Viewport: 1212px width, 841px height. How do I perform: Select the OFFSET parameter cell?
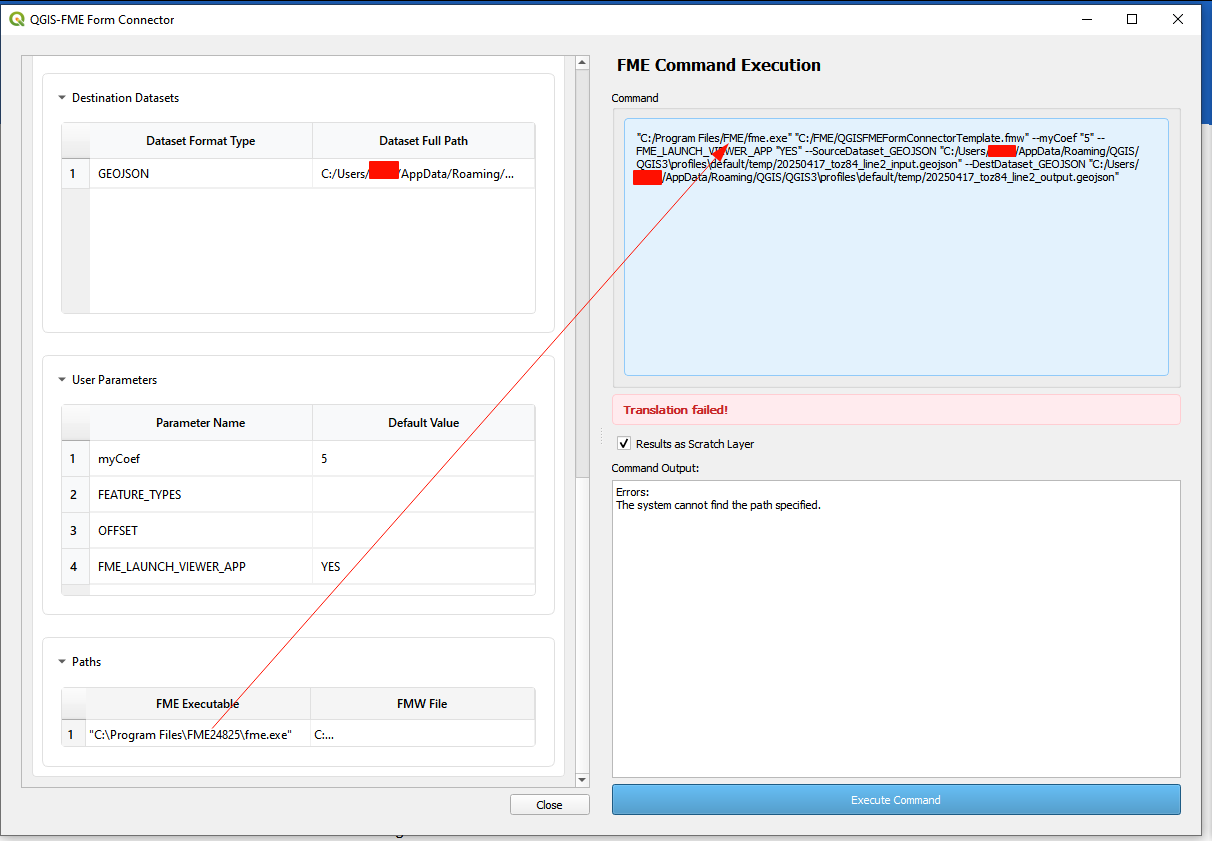(201, 531)
